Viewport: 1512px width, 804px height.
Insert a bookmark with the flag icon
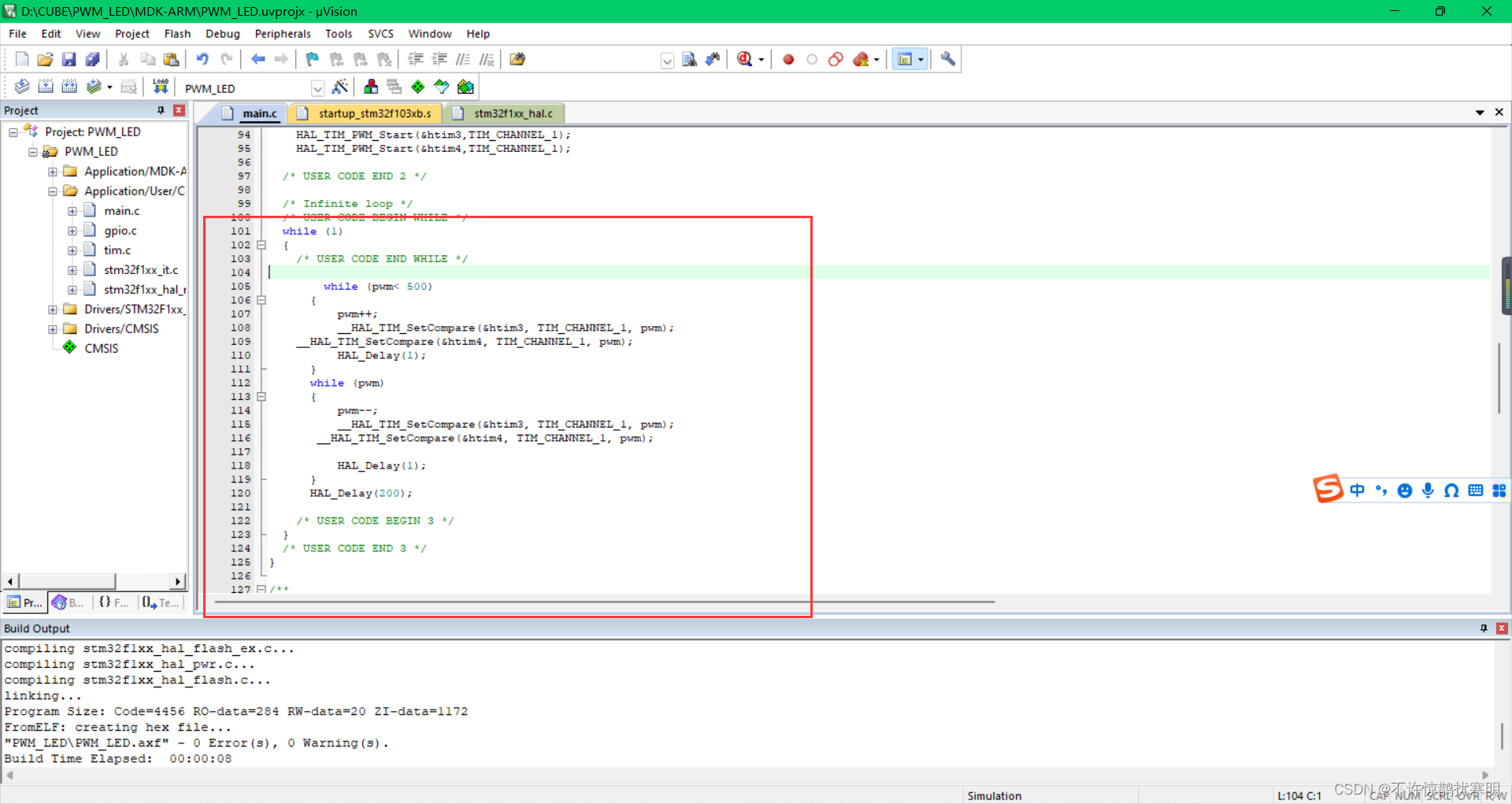(x=313, y=59)
